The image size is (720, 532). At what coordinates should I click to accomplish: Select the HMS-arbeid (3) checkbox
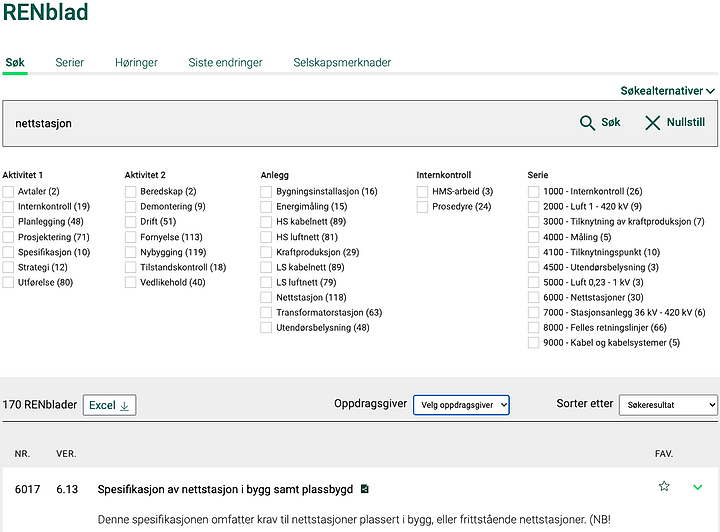point(422,191)
